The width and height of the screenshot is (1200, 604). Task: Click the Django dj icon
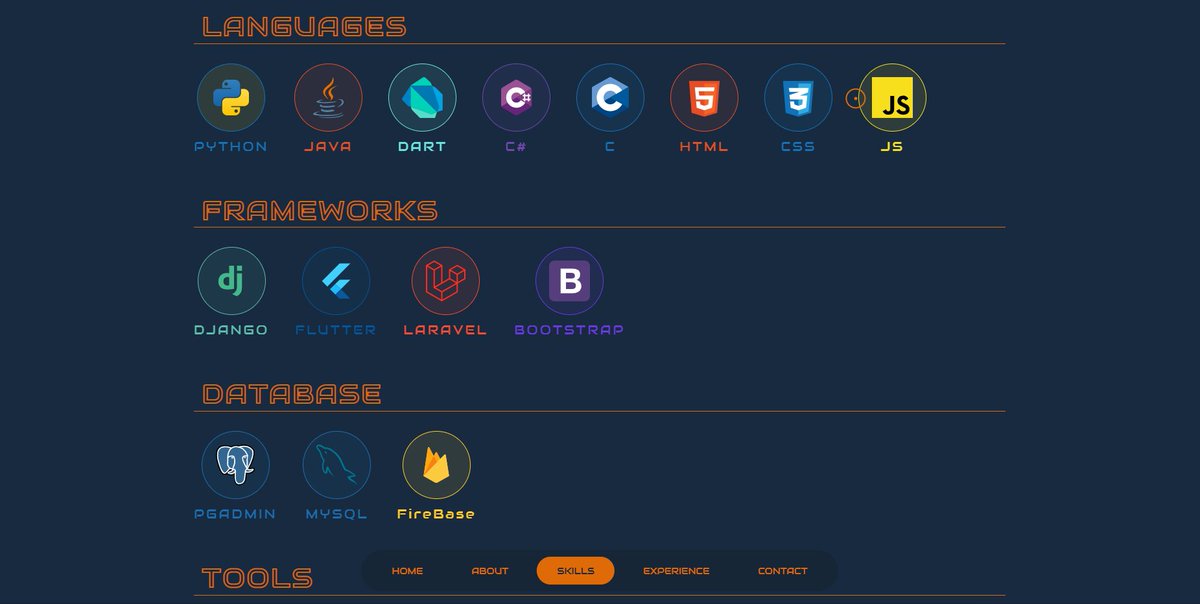[x=231, y=281]
